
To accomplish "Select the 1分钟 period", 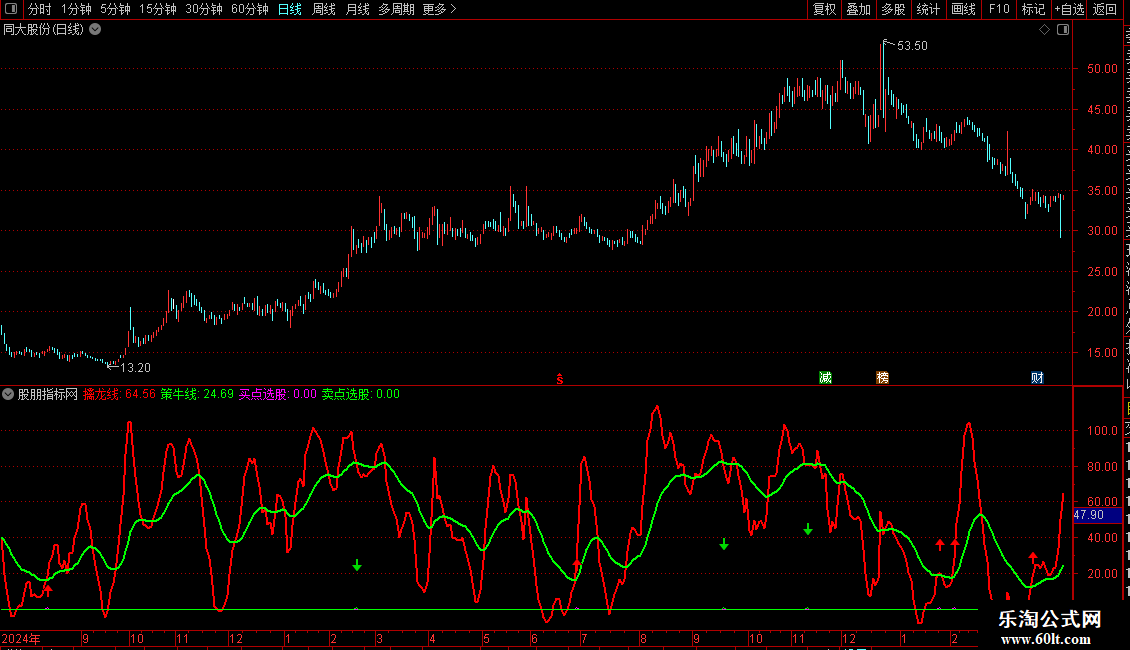I will [76, 9].
